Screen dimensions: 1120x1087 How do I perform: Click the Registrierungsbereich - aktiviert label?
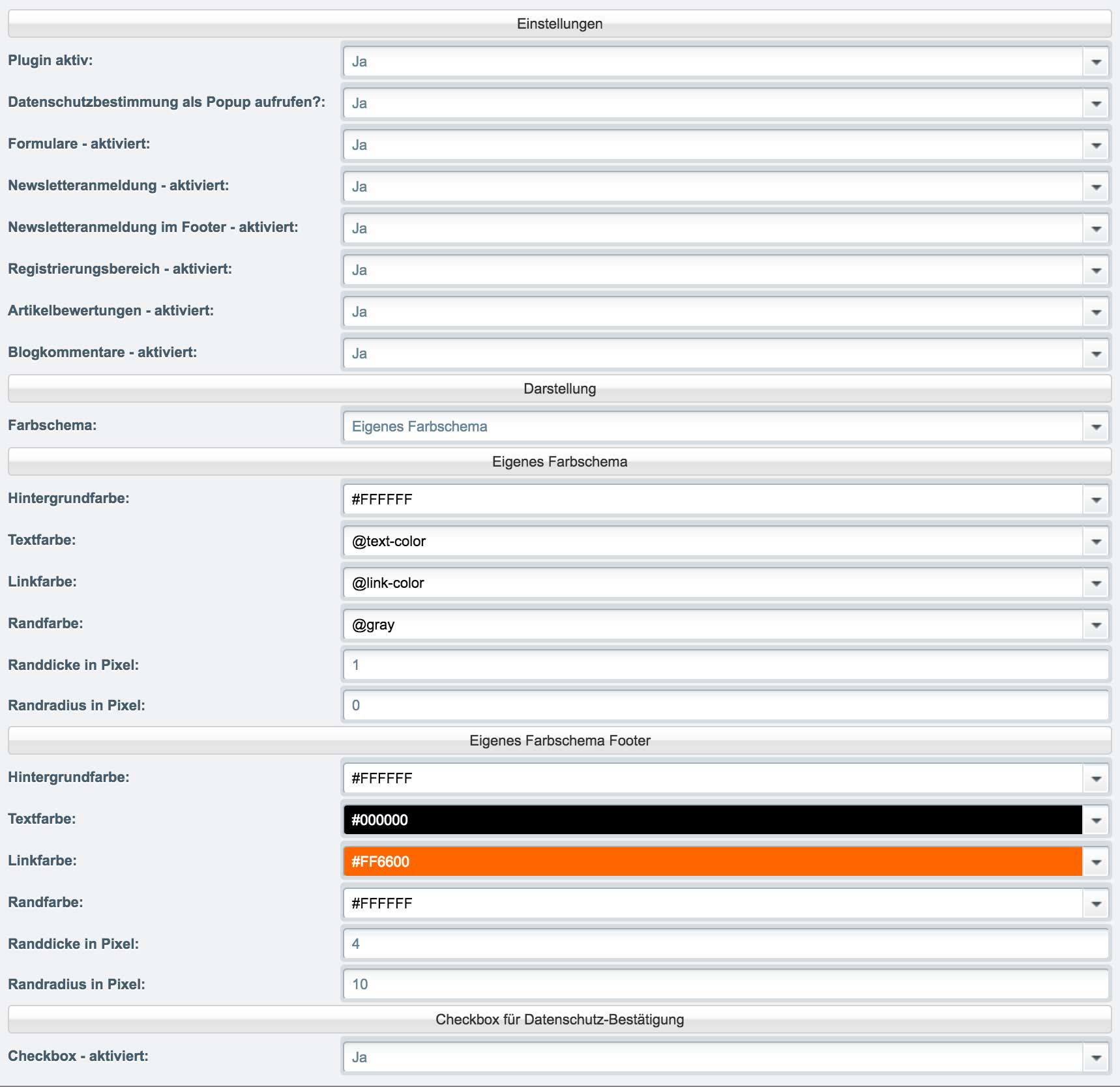point(120,269)
